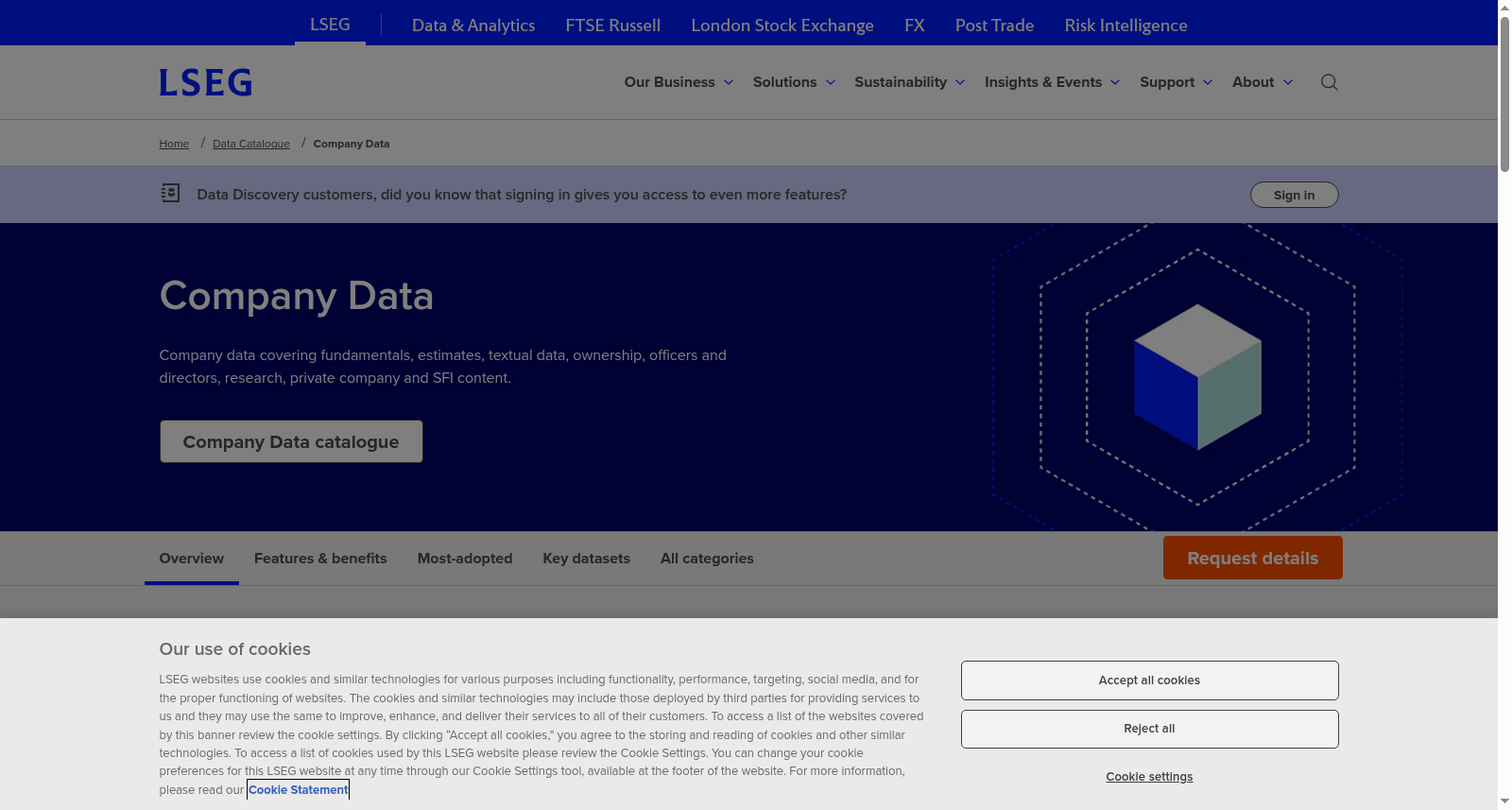
Task: Click the 'Company Data' breadcrumb text
Action: coord(352,144)
